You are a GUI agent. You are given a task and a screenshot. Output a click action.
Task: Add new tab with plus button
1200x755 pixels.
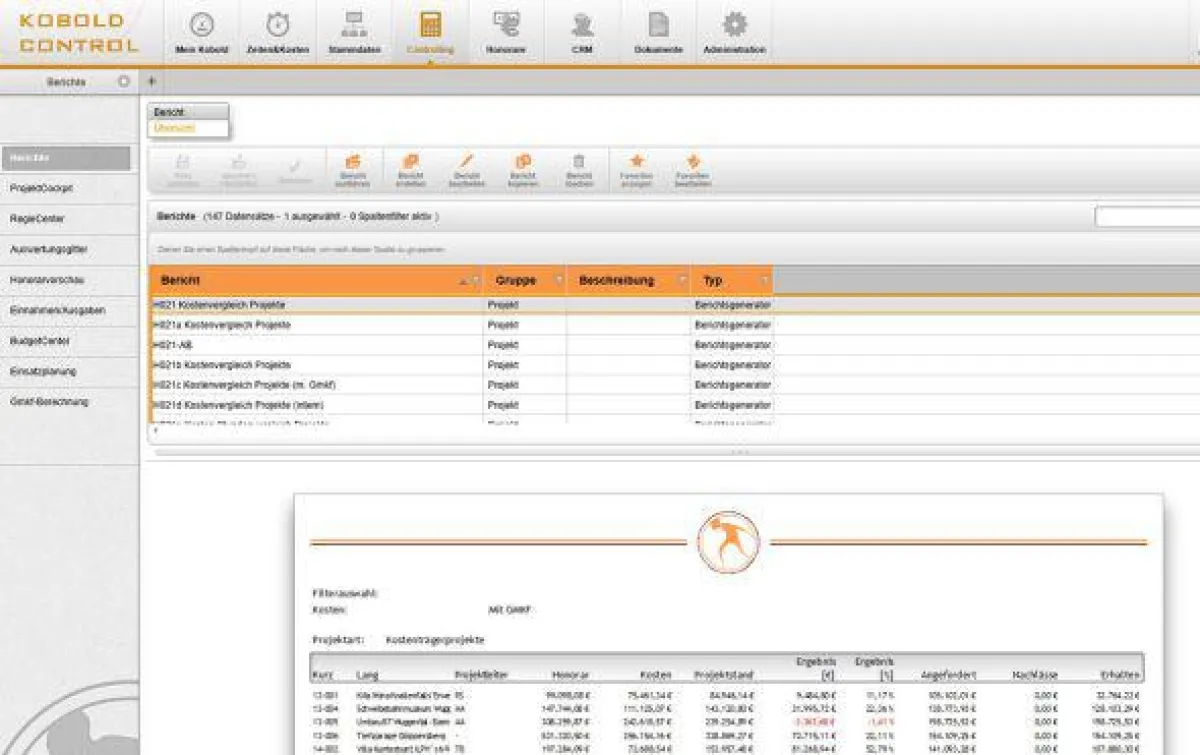tap(152, 82)
